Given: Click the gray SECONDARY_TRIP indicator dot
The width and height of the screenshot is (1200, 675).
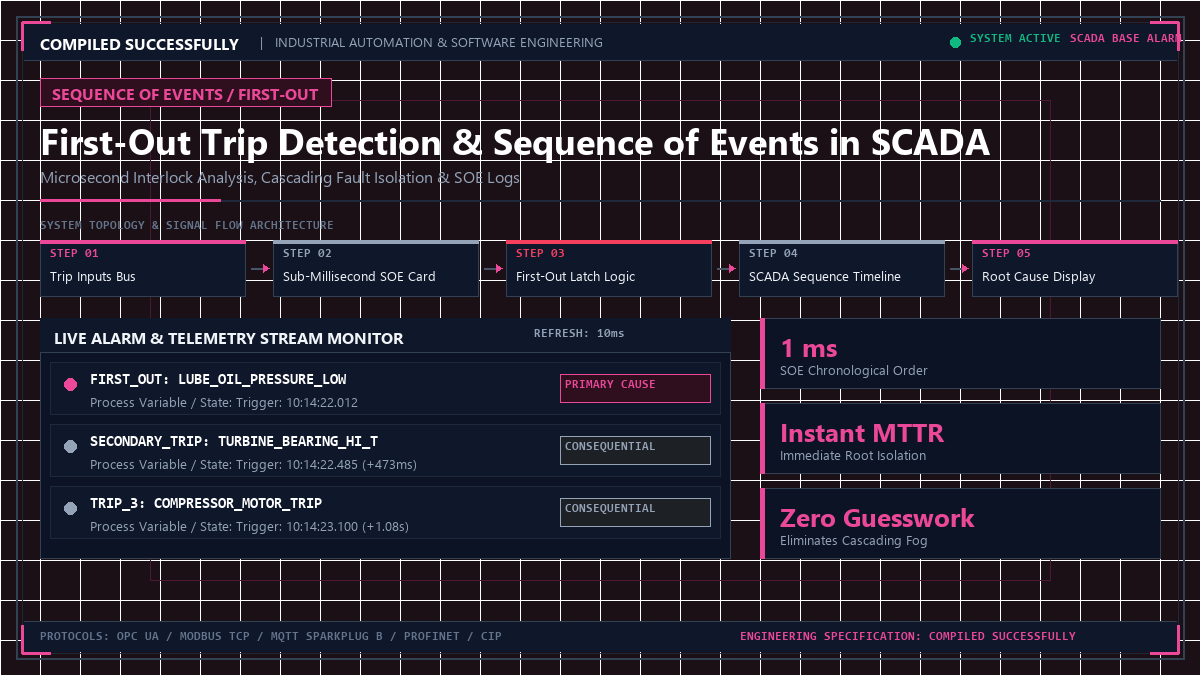Looking at the screenshot, I should point(70,447).
